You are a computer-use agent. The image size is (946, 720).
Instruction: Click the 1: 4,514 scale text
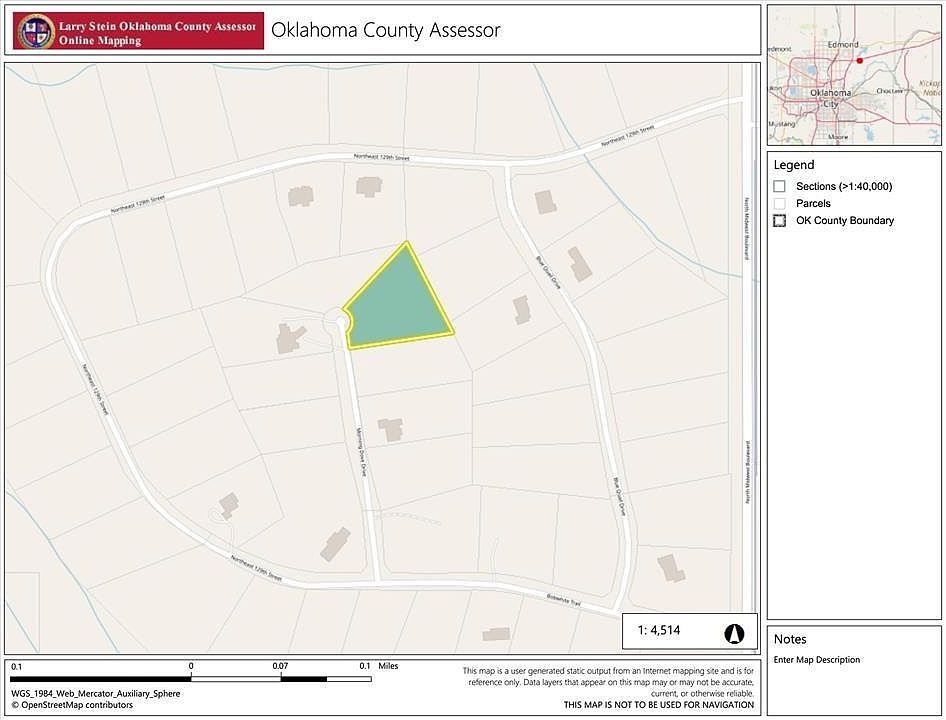[x=659, y=630]
